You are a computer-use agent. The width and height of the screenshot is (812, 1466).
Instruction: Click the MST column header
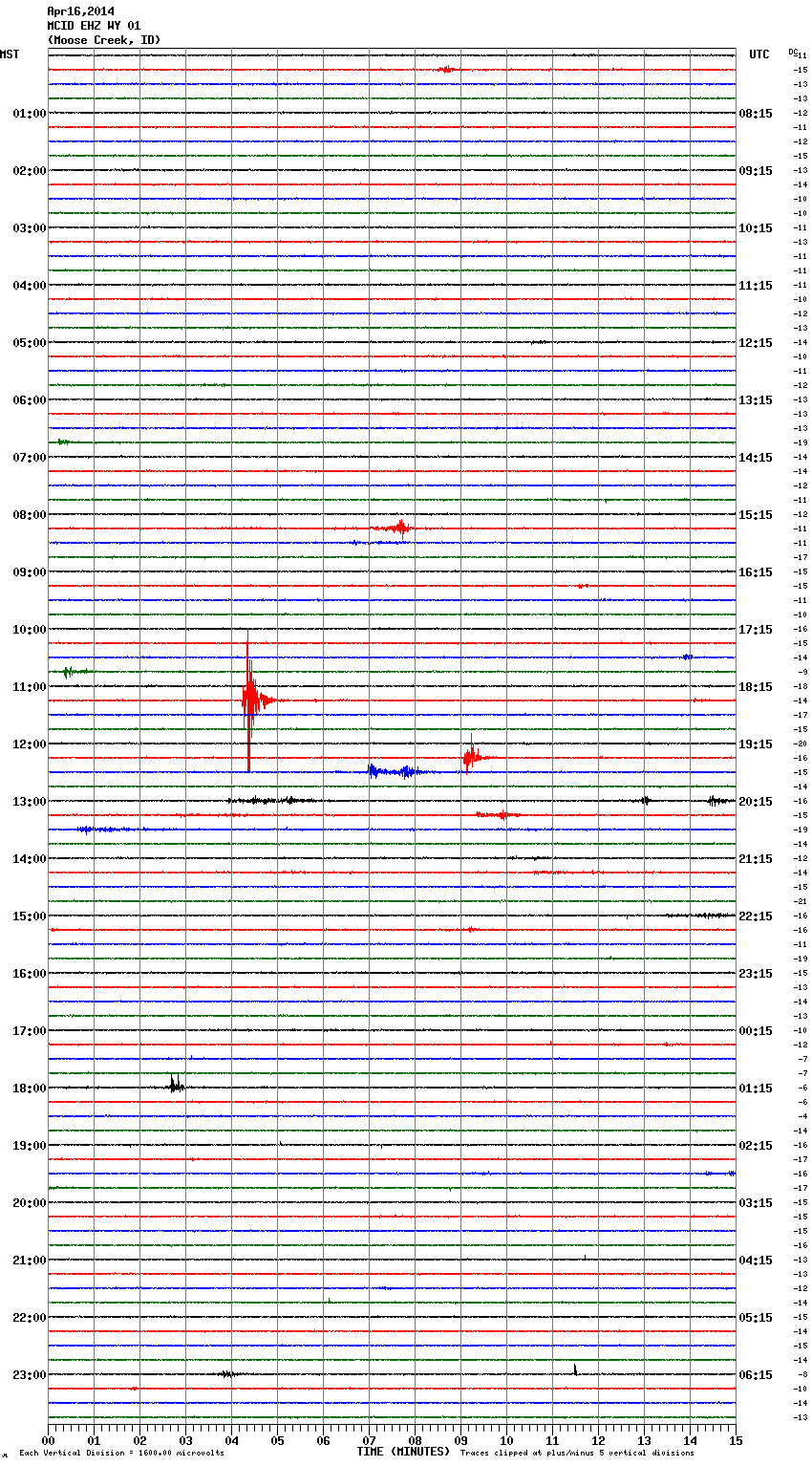tap(10, 54)
